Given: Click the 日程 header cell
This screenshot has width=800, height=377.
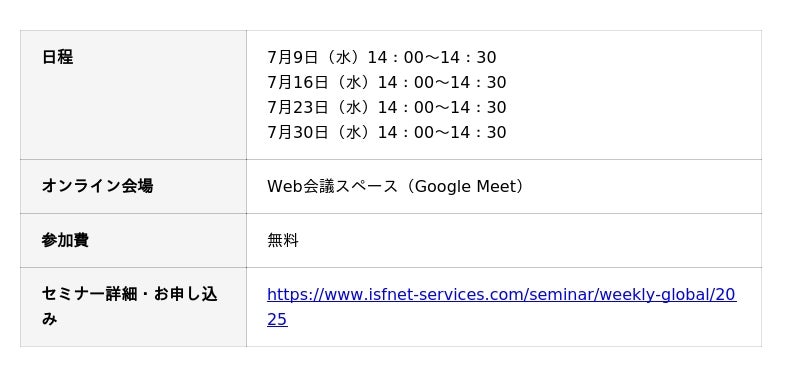Looking at the screenshot, I should pos(133,95).
